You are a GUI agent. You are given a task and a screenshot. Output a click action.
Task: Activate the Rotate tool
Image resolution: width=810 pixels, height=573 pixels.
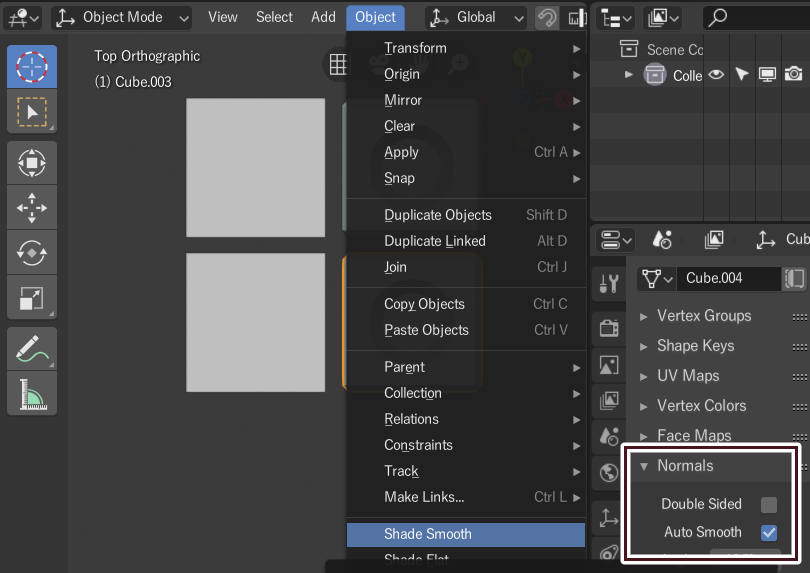click(32, 253)
